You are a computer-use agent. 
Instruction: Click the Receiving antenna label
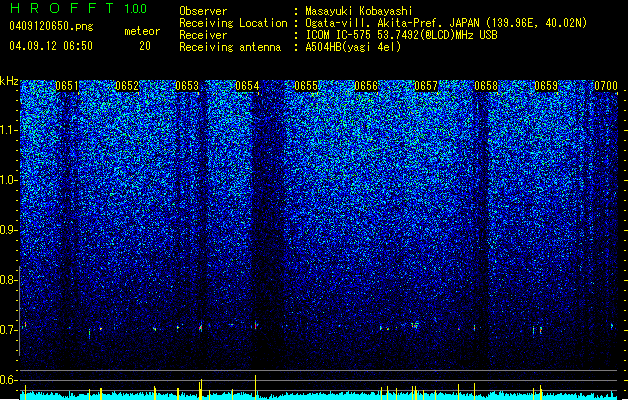pyautogui.click(x=230, y=47)
